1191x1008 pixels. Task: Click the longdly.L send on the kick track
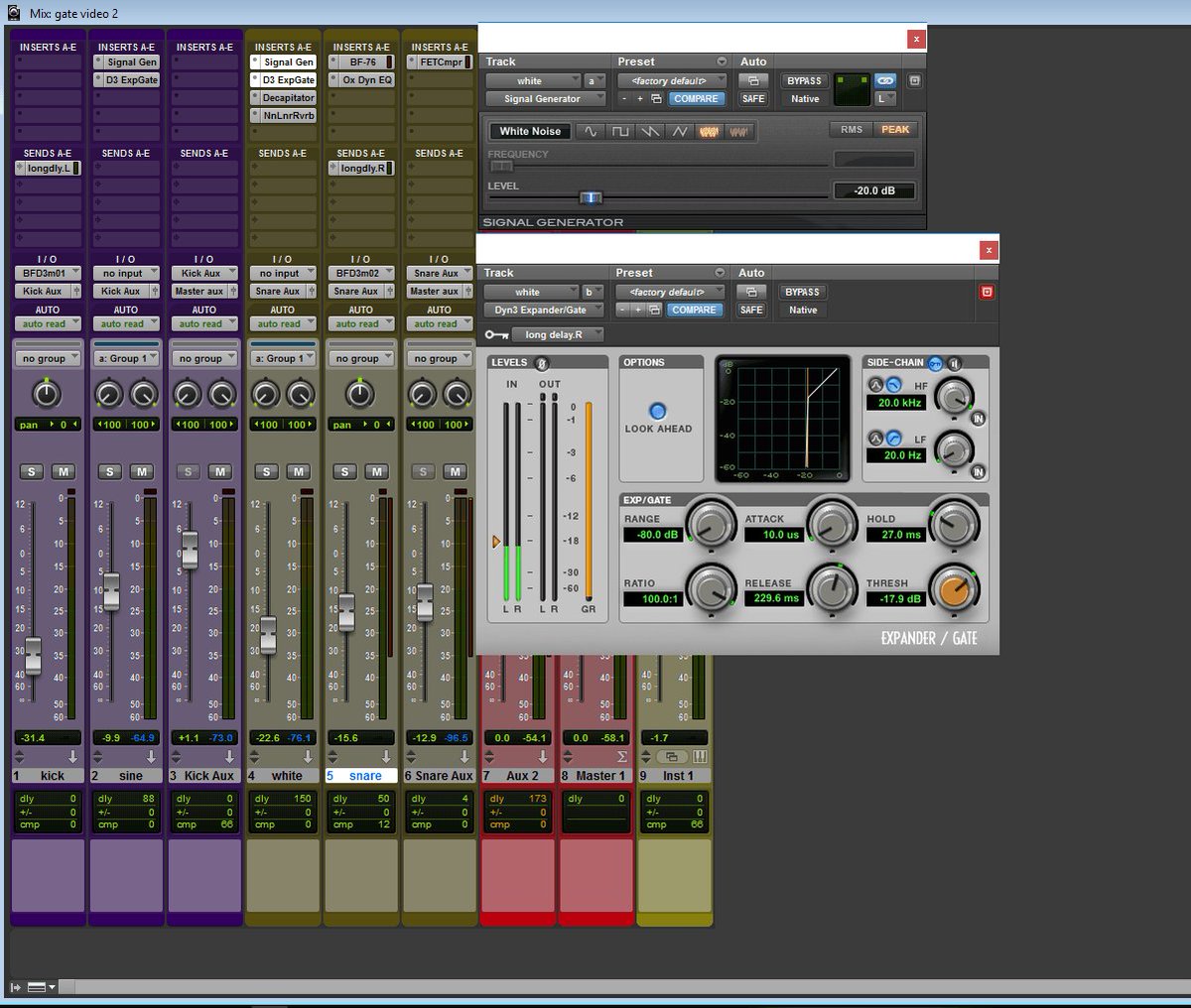coord(47,168)
